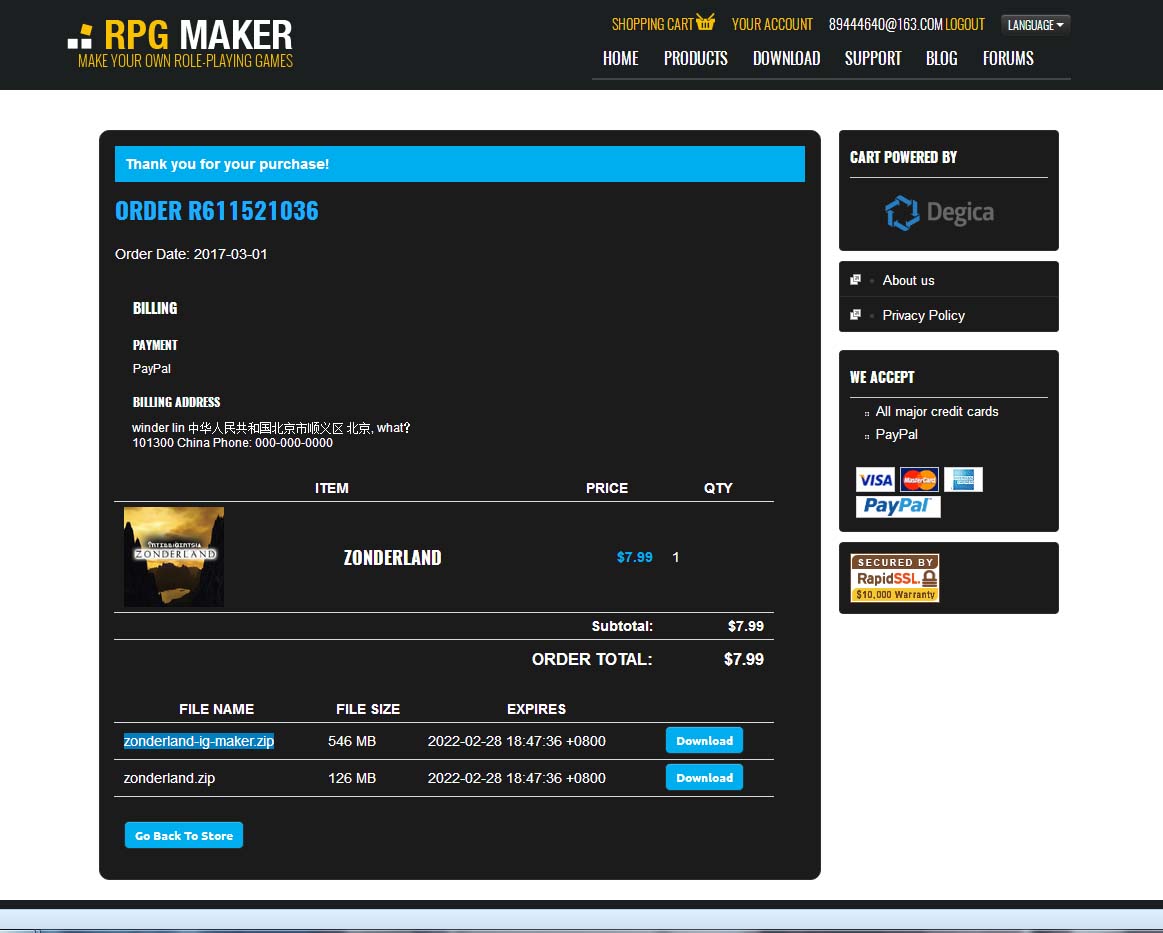Click the MasterCard icon
Viewport: 1163px width, 933px height.
tap(919, 480)
